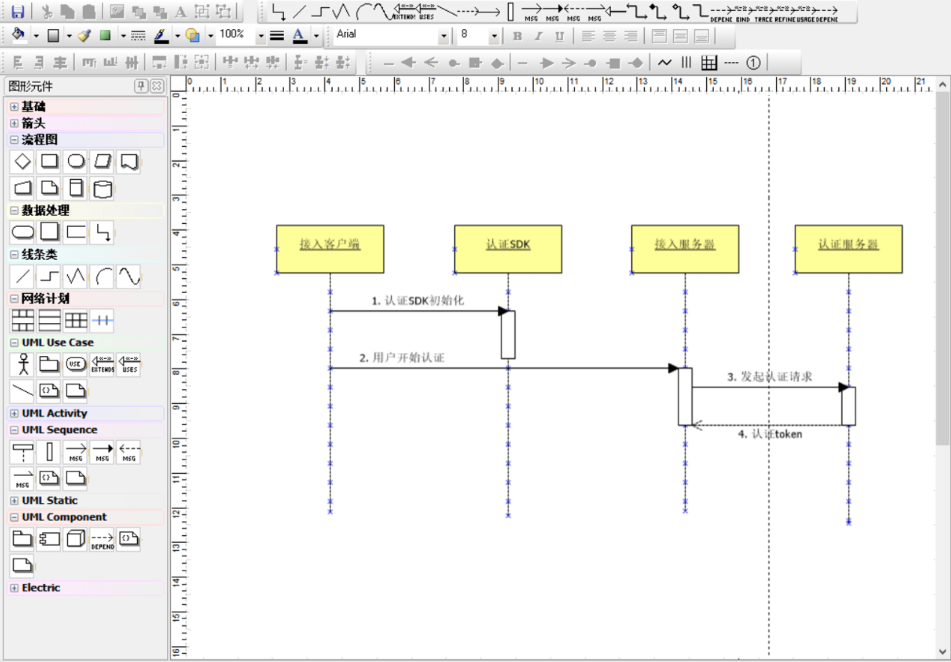Image resolution: width=951 pixels, height=662 pixels.
Task: Pick the actor stick figure shape
Action: [22, 364]
